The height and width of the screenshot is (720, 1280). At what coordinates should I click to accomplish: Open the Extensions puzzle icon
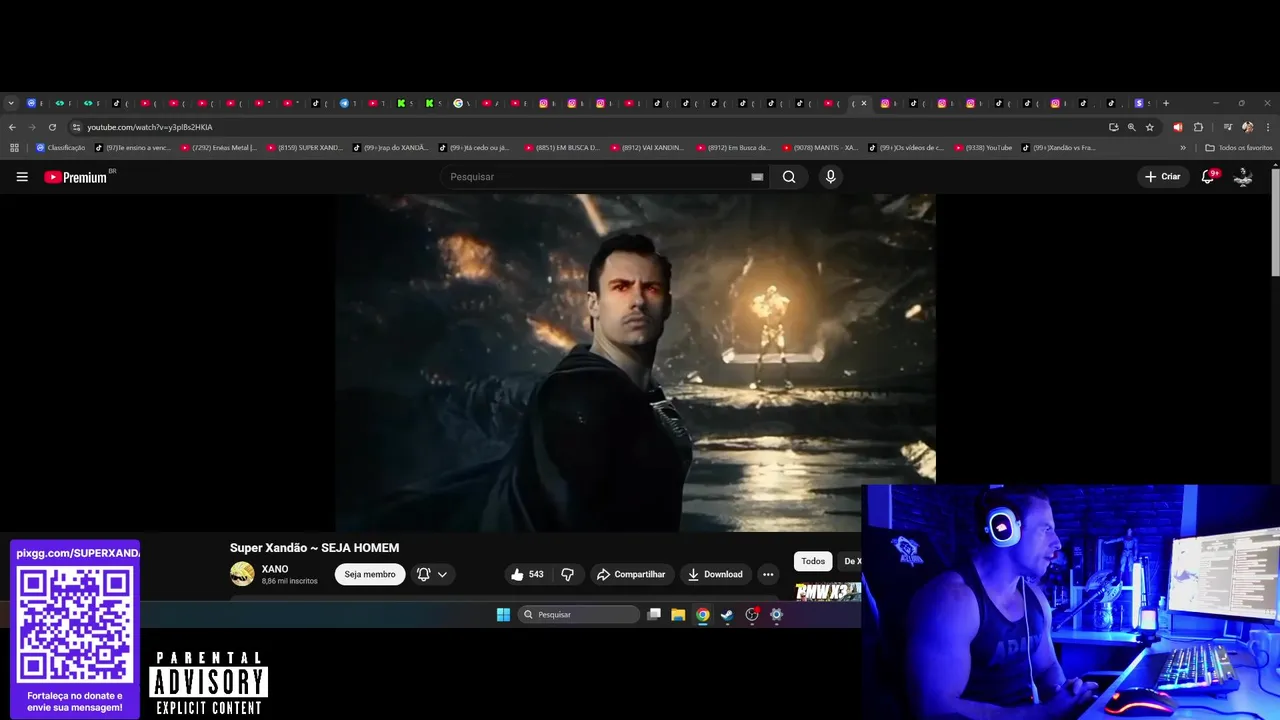[1198, 127]
